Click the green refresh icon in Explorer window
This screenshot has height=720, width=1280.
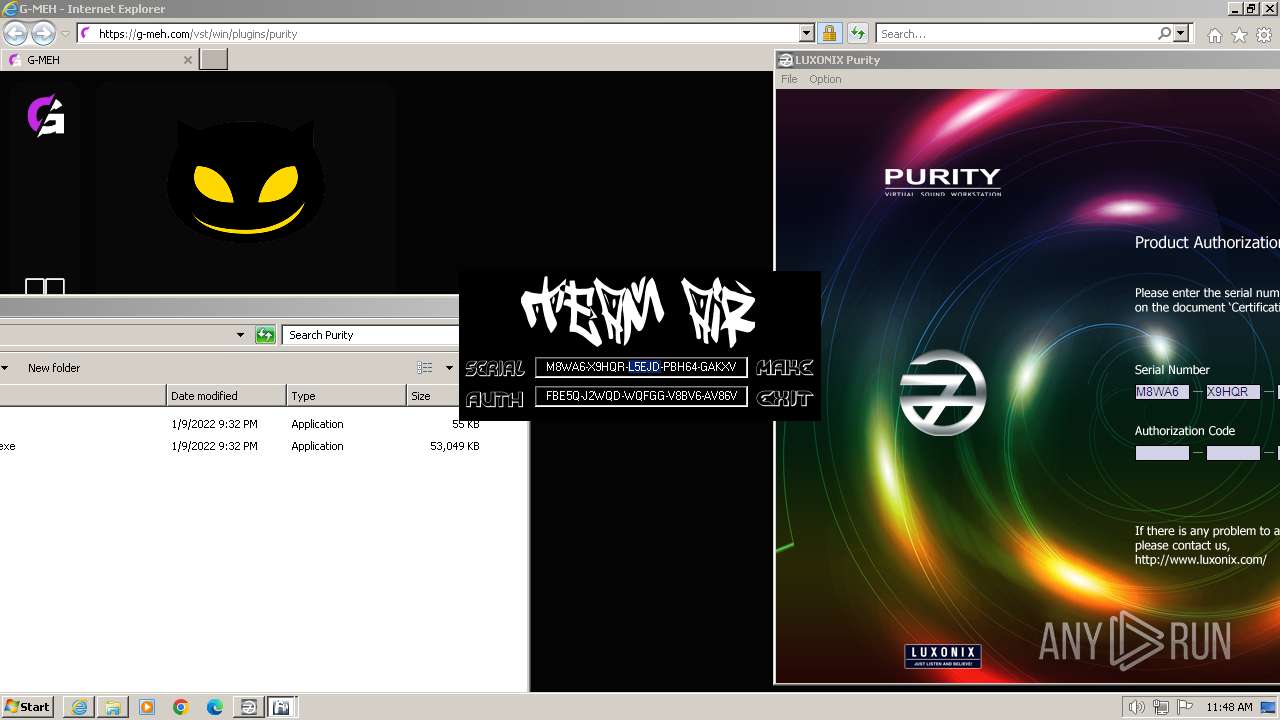[265, 335]
